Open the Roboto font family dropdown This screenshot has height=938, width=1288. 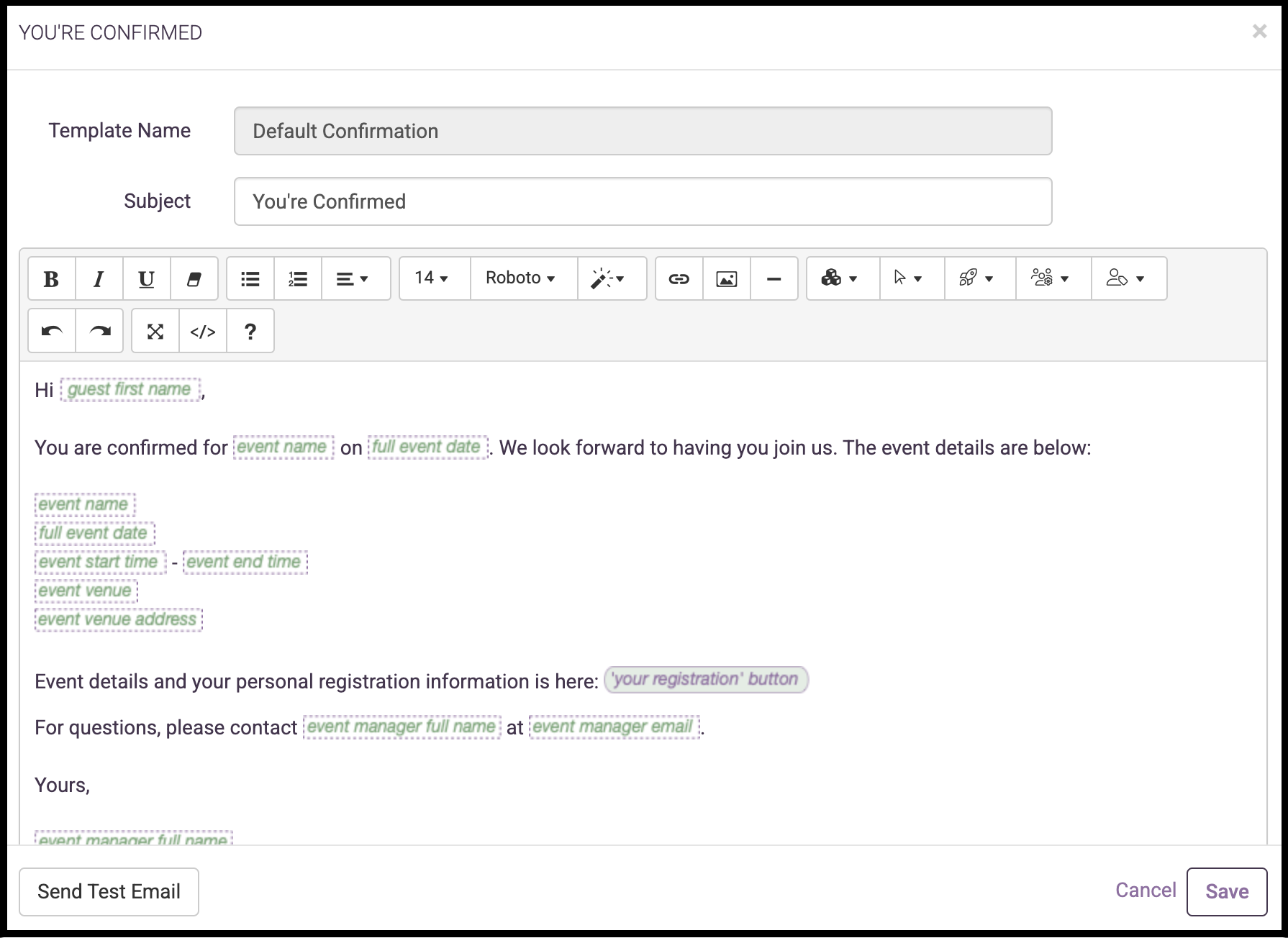point(522,278)
